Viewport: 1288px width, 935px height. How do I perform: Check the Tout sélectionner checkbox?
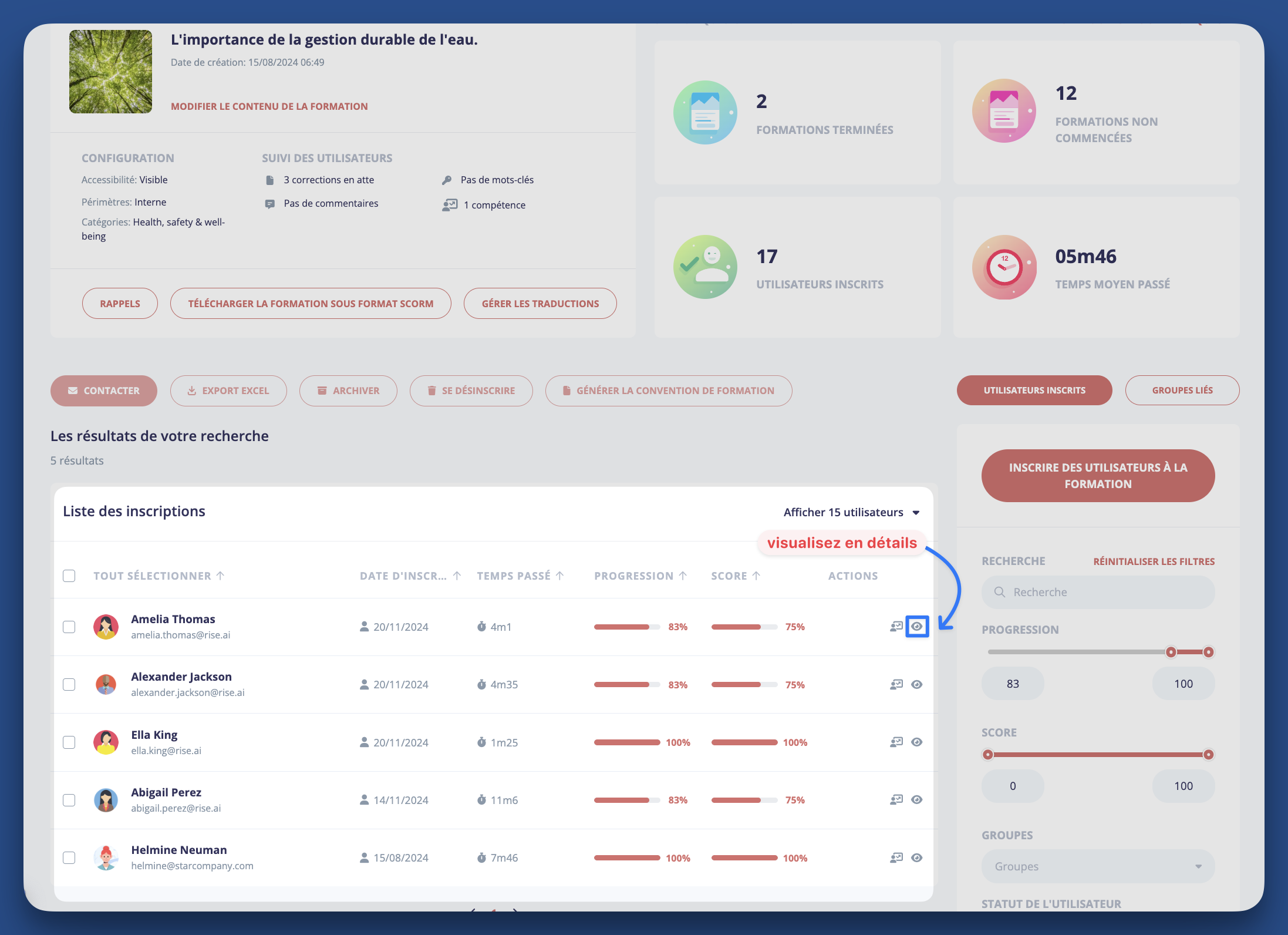(69, 576)
